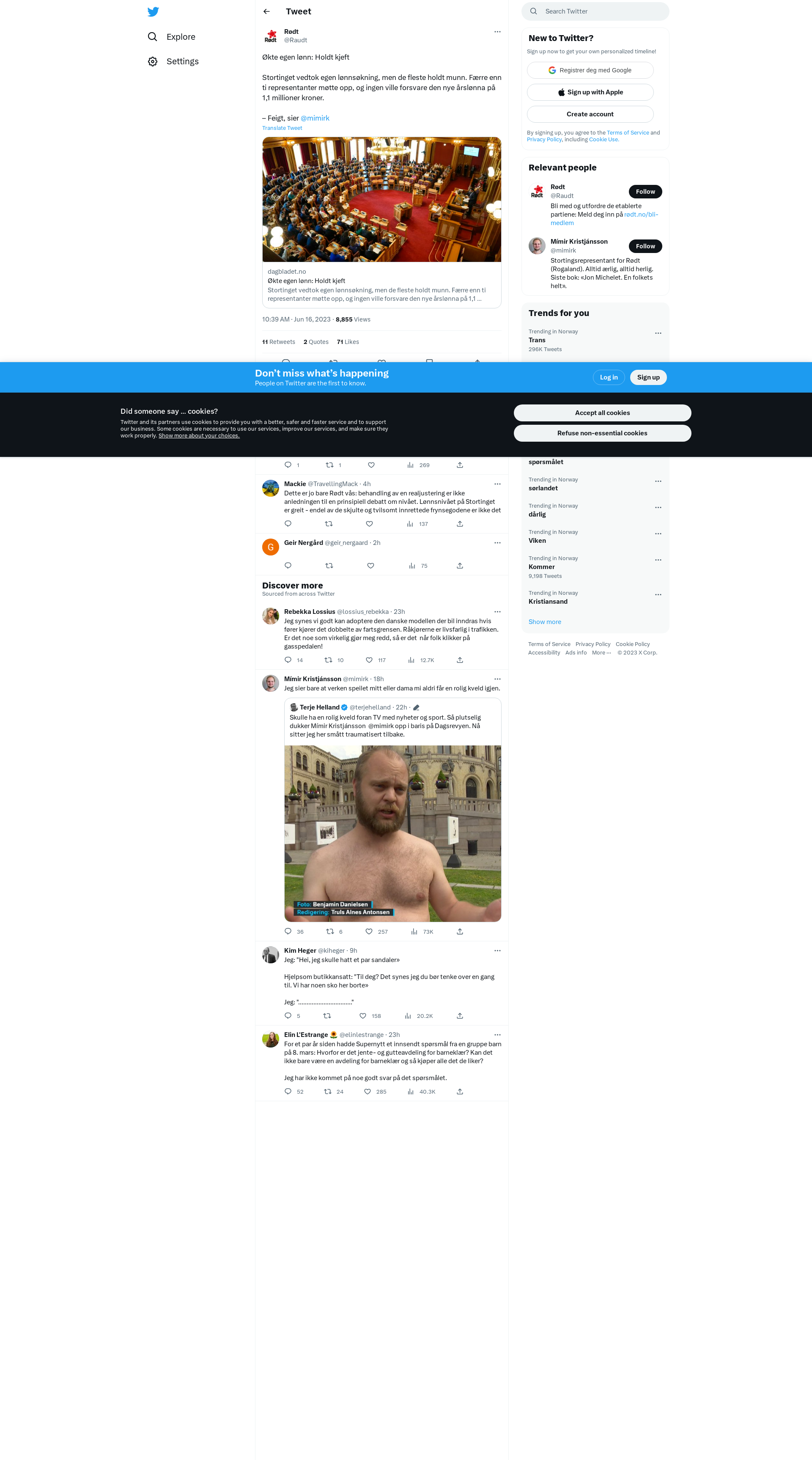
Task: Click Translate Tweet
Action: (282, 128)
